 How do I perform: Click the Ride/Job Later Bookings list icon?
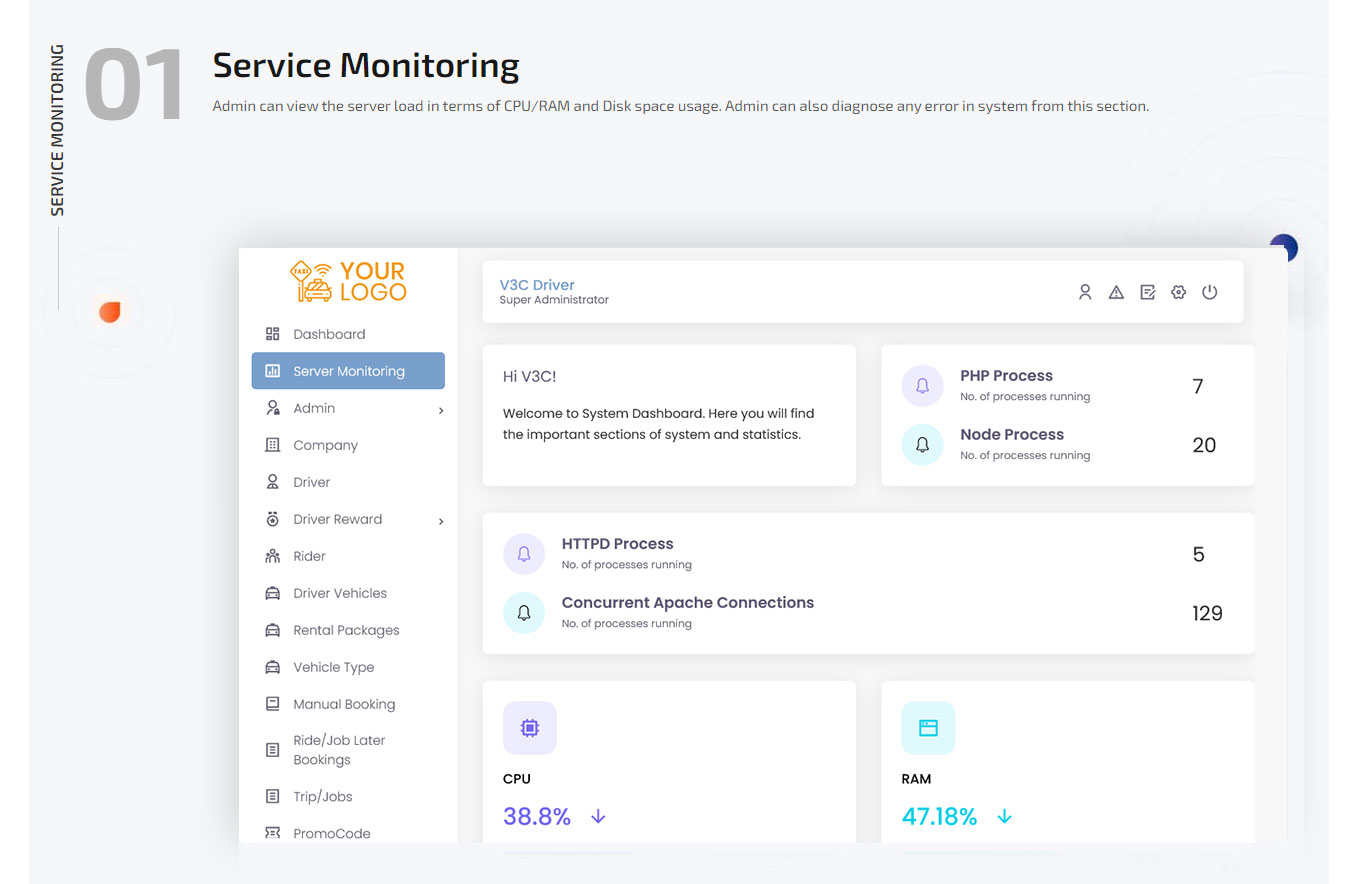[x=272, y=749]
